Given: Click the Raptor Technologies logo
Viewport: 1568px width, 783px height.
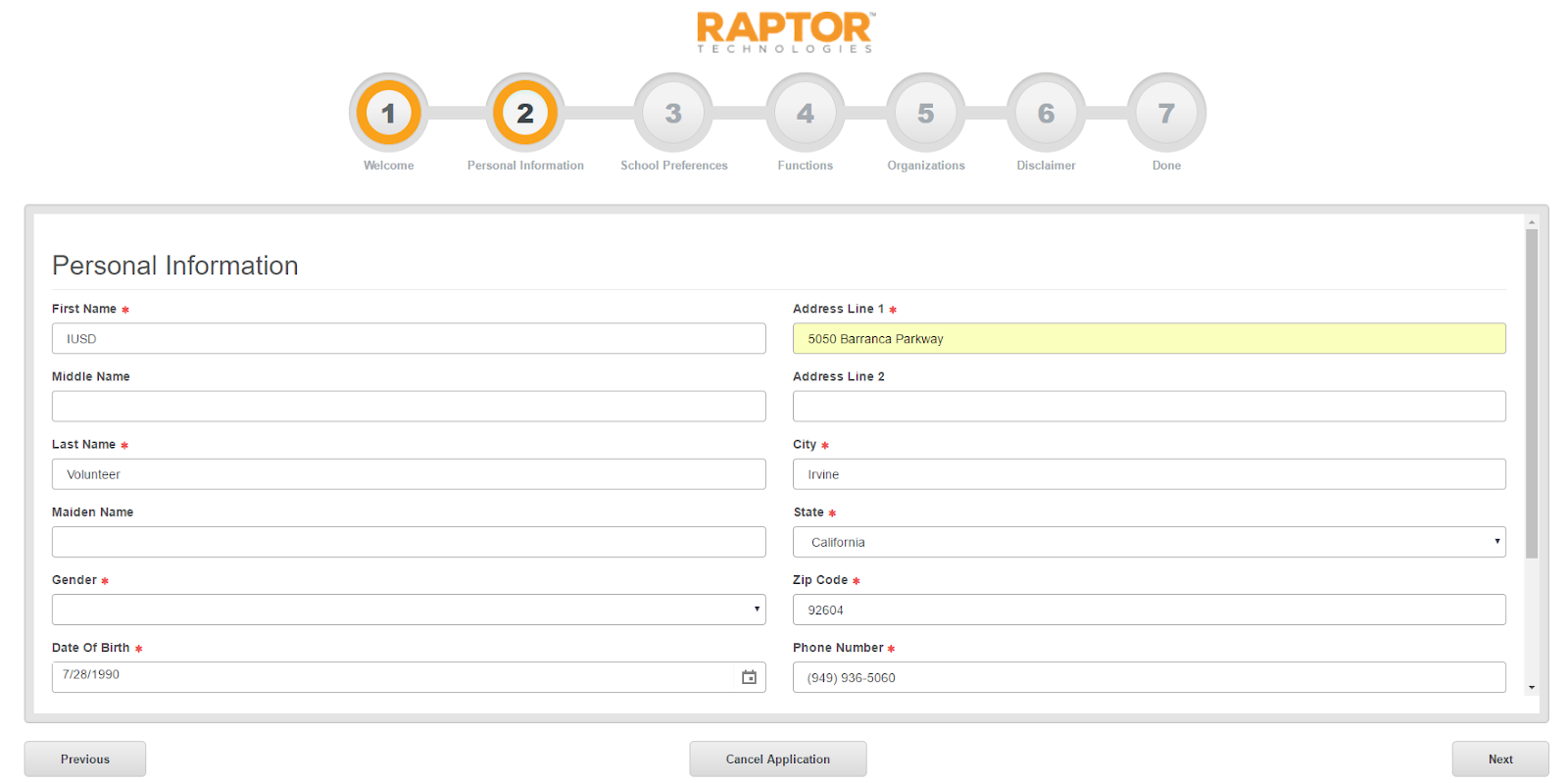Looking at the screenshot, I should click(785, 31).
